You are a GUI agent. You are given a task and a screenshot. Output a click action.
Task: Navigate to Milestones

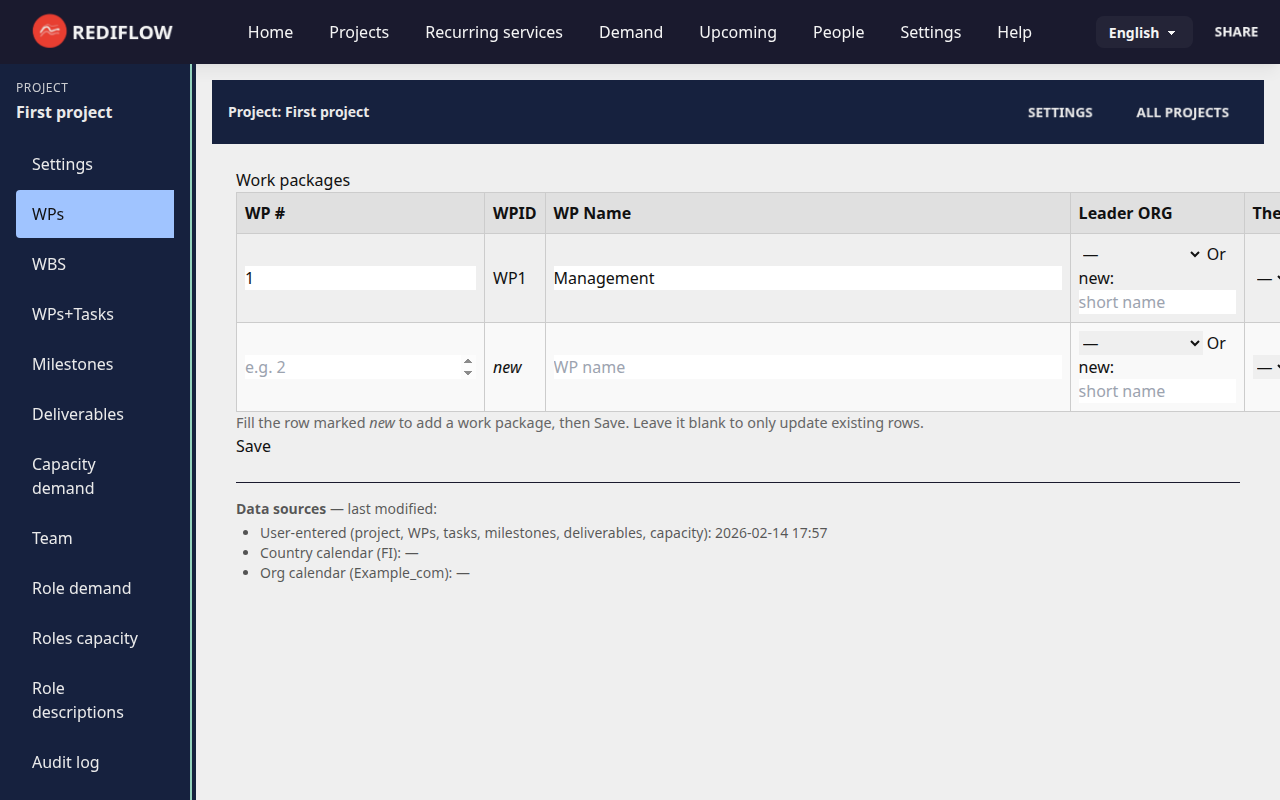click(72, 363)
